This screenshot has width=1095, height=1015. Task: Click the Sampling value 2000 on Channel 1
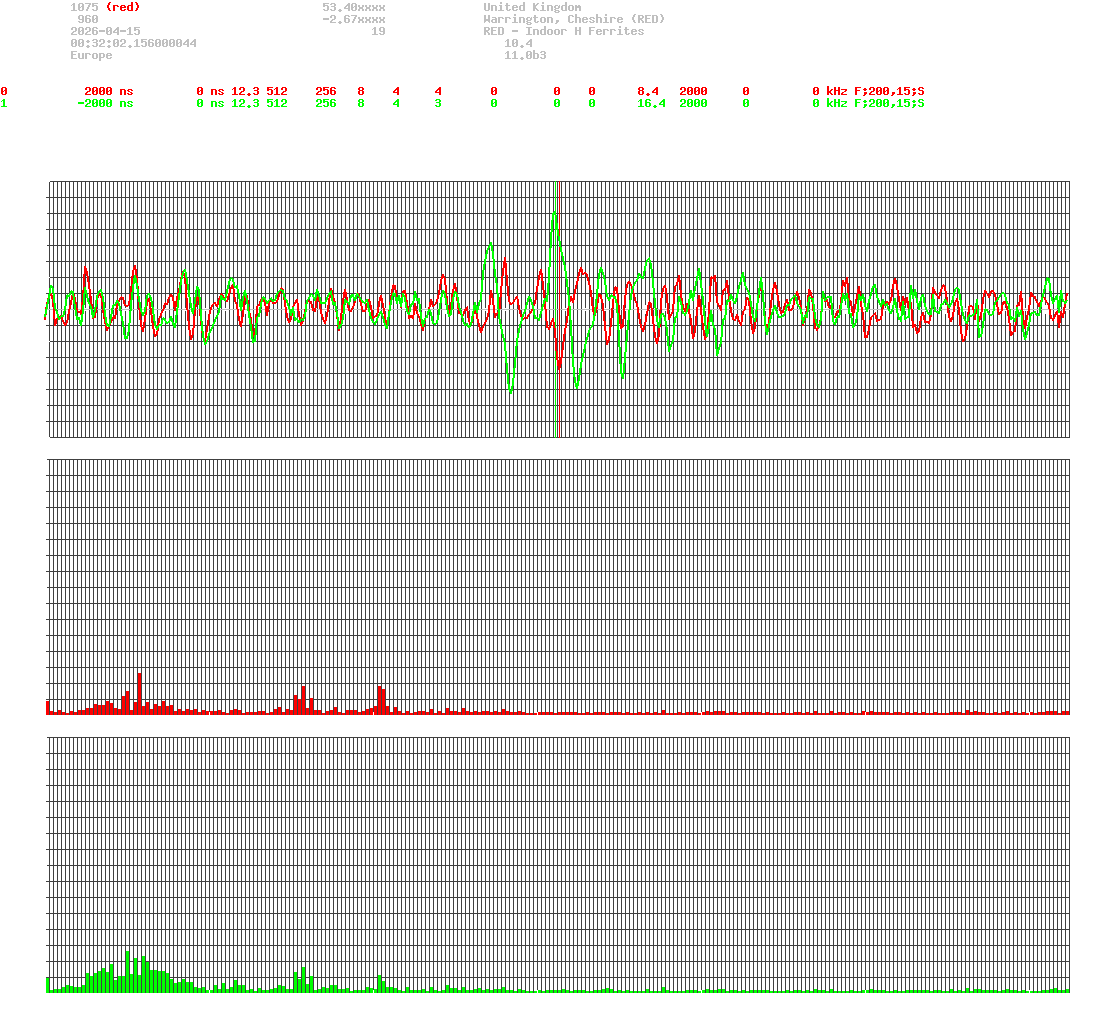pyautogui.click(x=692, y=103)
